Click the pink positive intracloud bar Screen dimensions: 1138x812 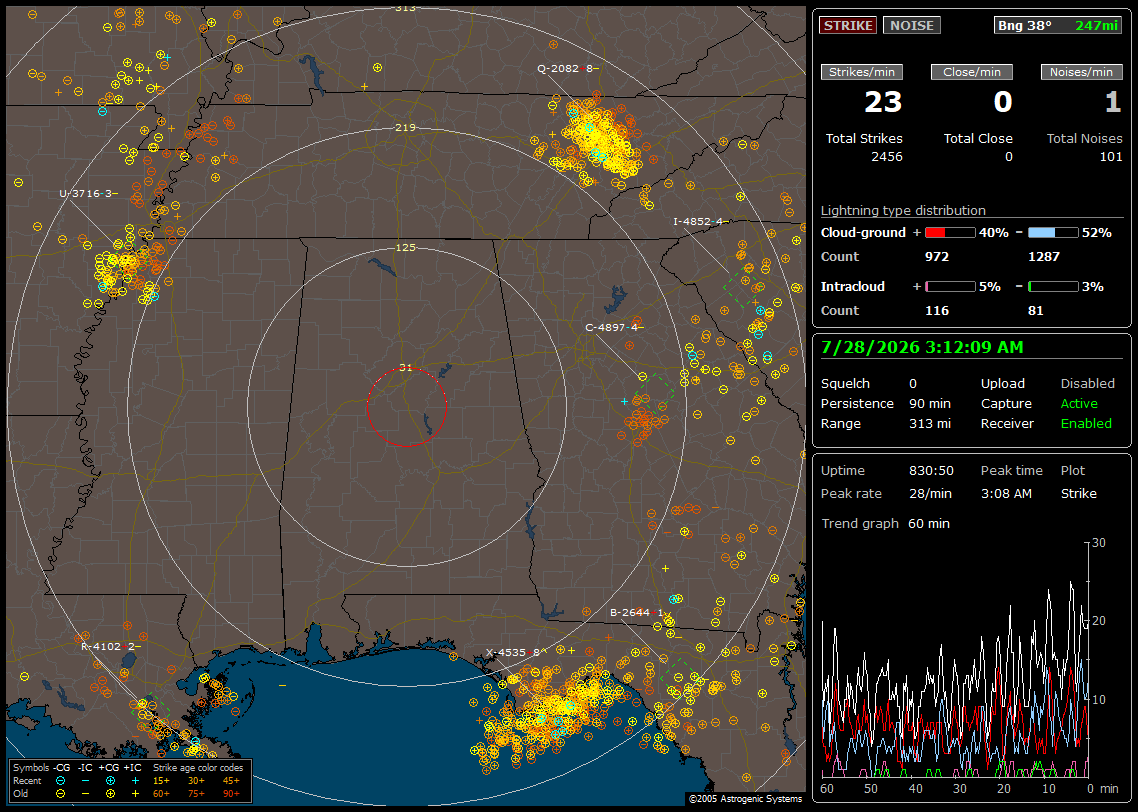pyautogui.click(x=950, y=287)
